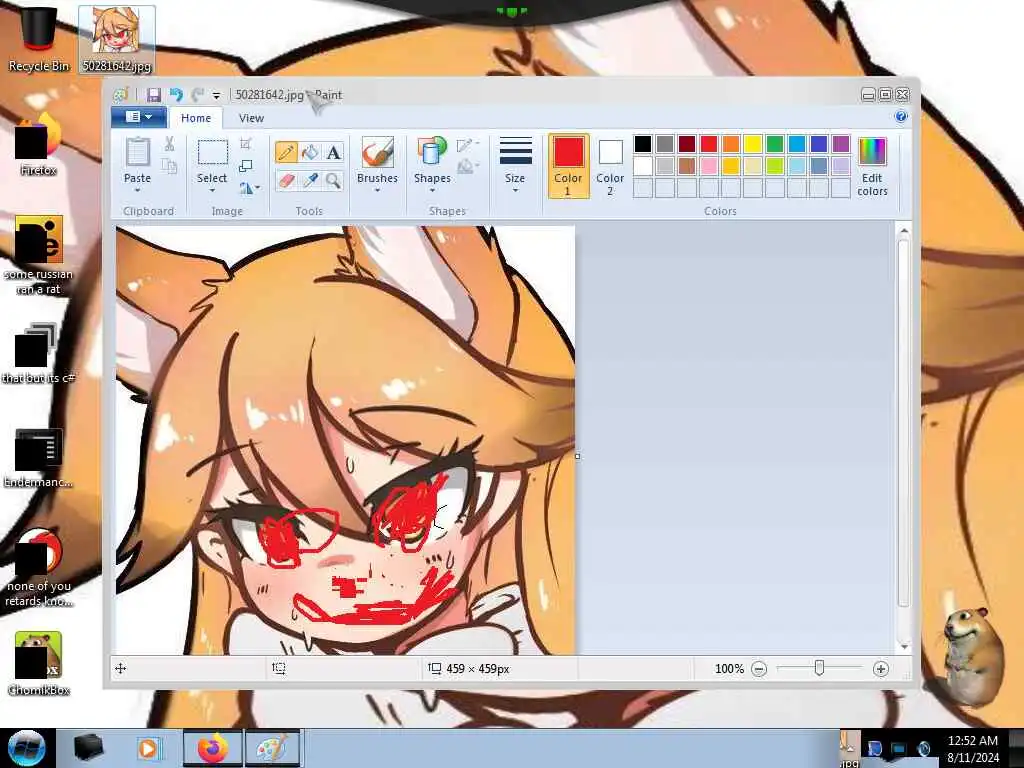Switch to the Home ribbon tab
This screenshot has height=768, width=1024.
pos(196,118)
